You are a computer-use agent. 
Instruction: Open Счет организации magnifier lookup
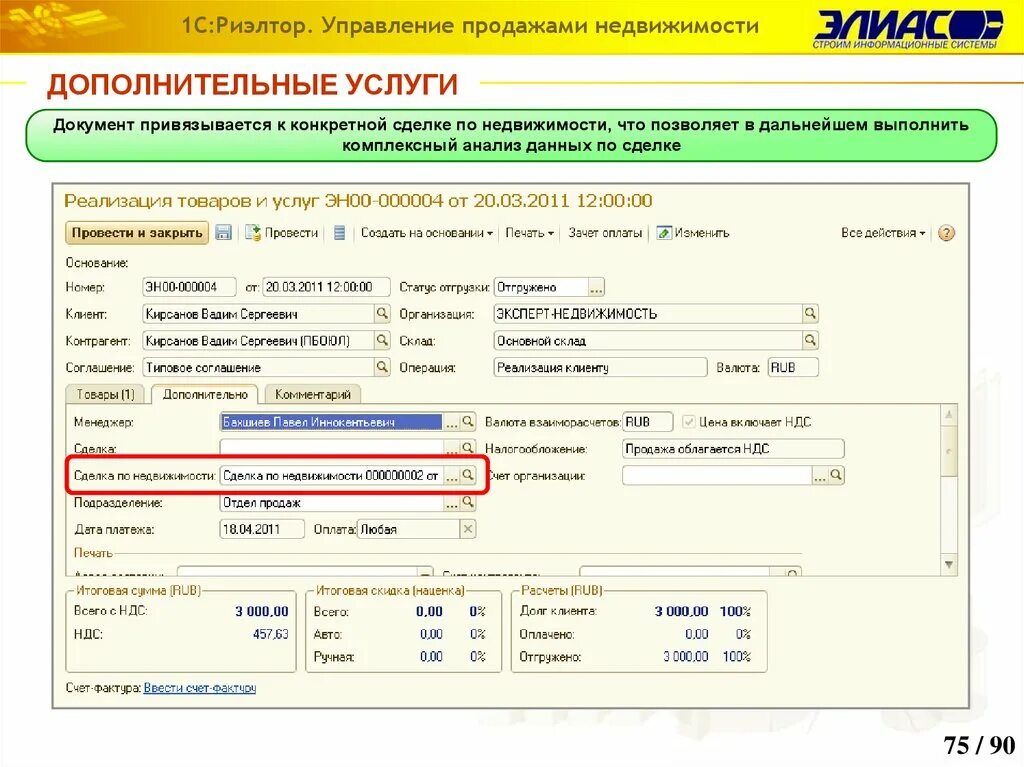coord(836,475)
